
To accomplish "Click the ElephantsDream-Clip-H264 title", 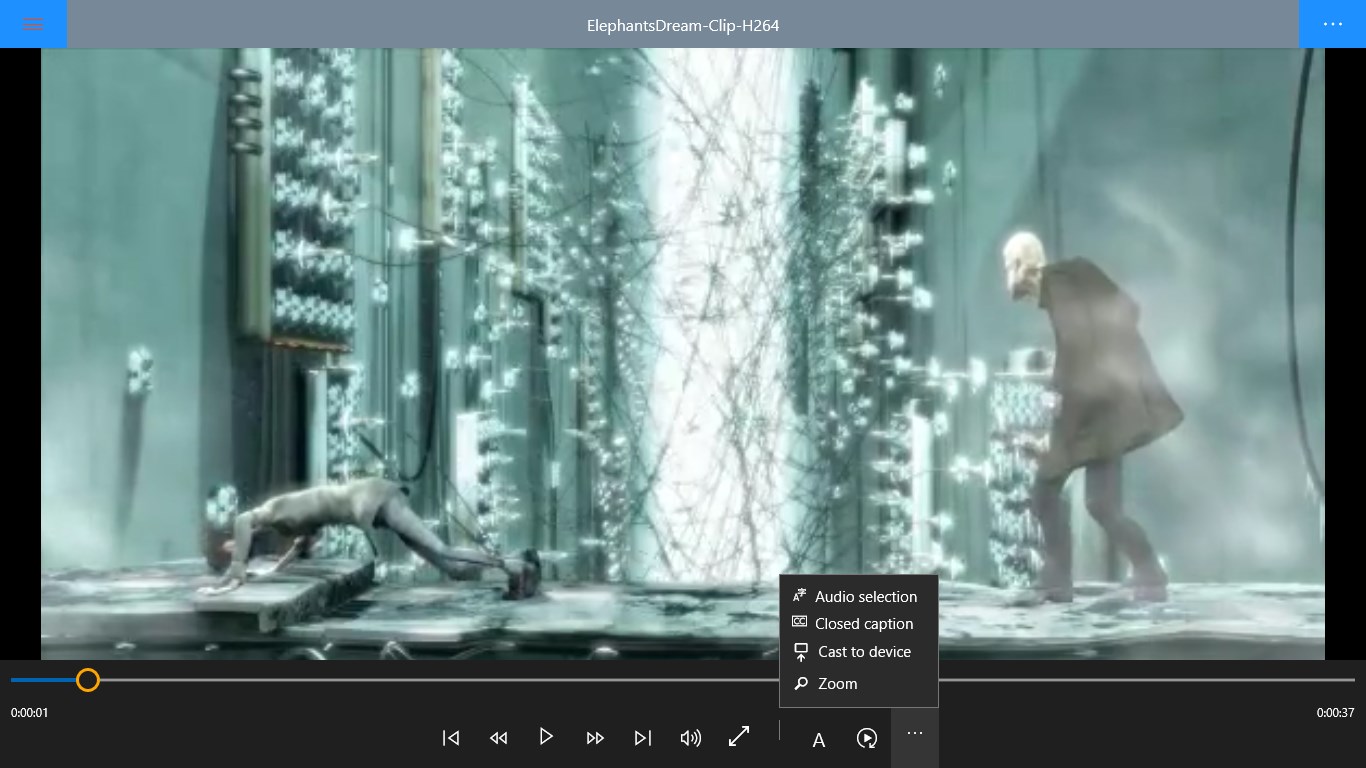I will (x=683, y=25).
